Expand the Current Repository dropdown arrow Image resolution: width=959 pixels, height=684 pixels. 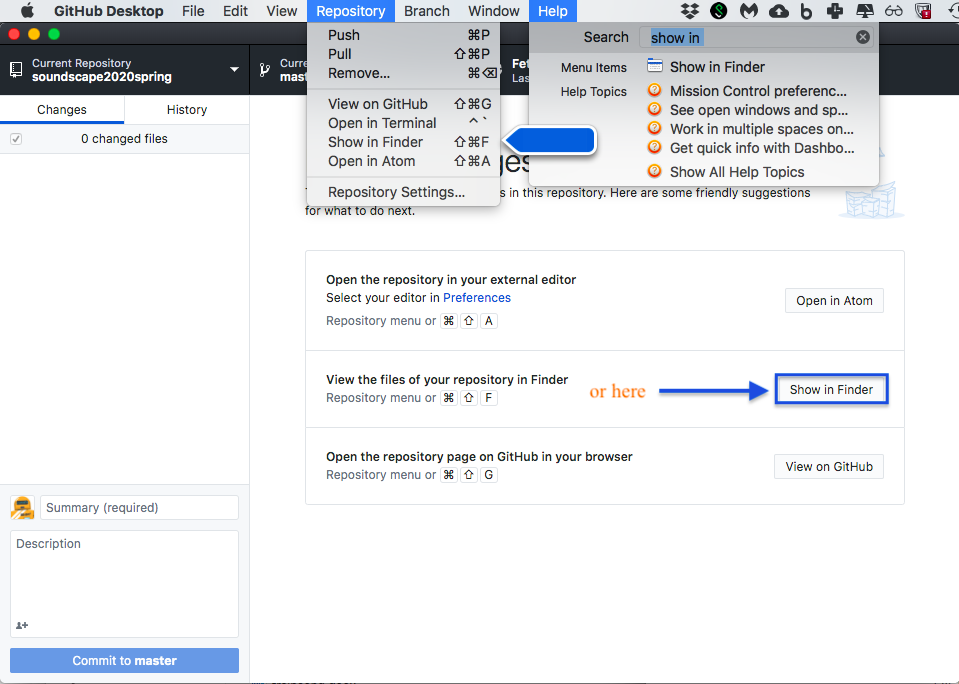click(234, 70)
